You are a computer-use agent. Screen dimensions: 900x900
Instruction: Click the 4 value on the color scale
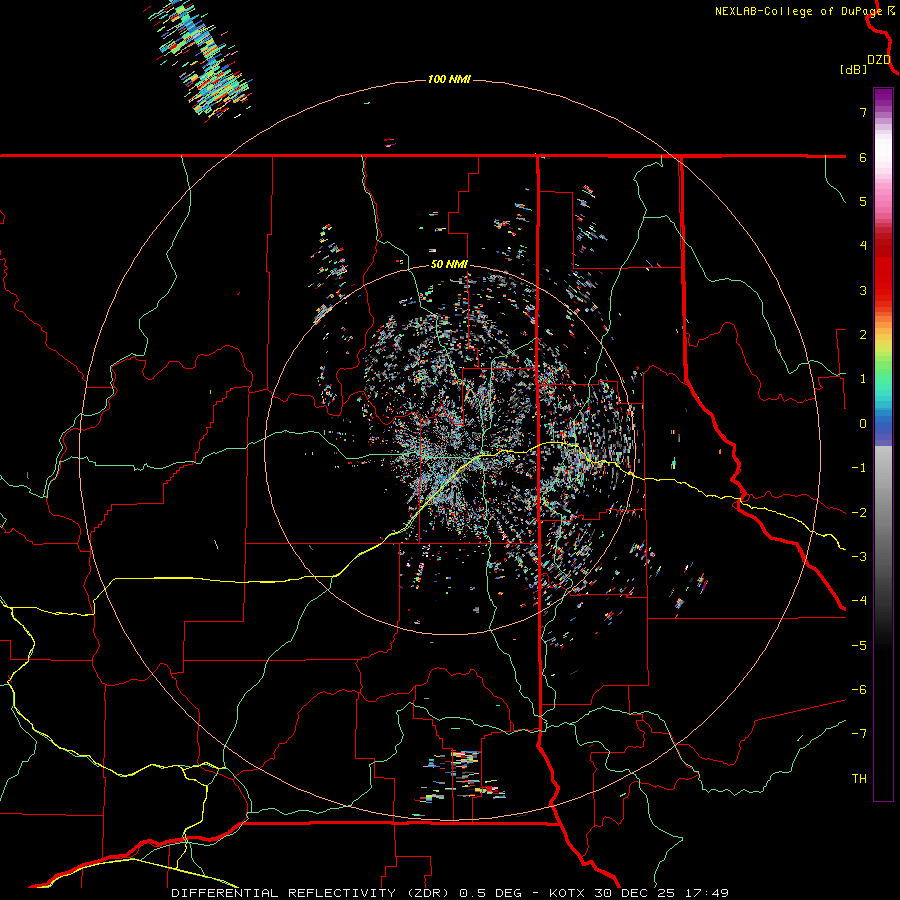click(863, 246)
